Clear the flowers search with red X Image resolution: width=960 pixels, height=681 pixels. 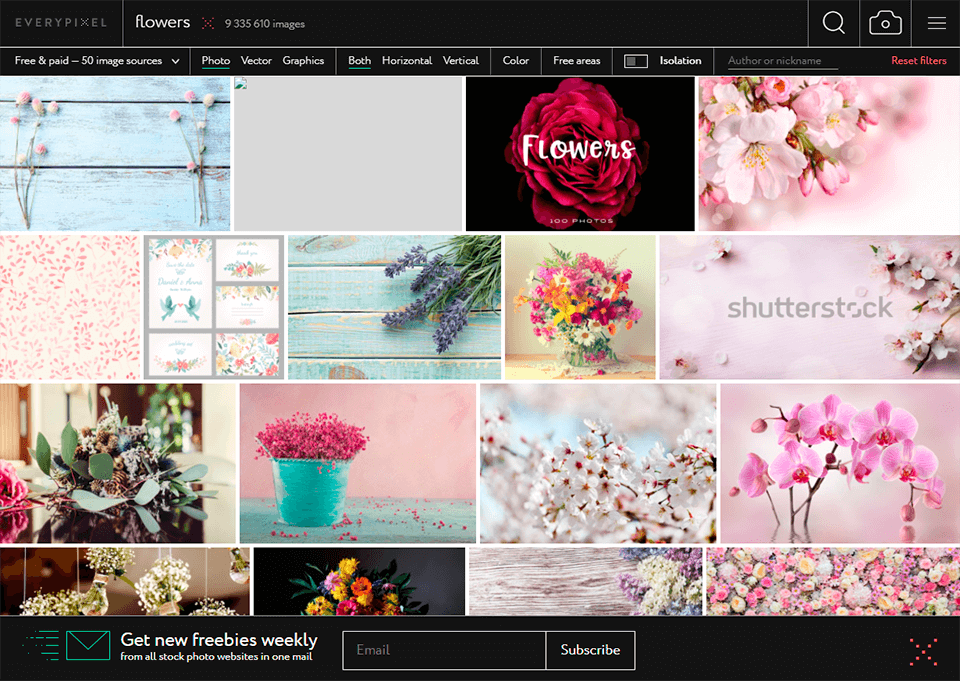tap(208, 23)
